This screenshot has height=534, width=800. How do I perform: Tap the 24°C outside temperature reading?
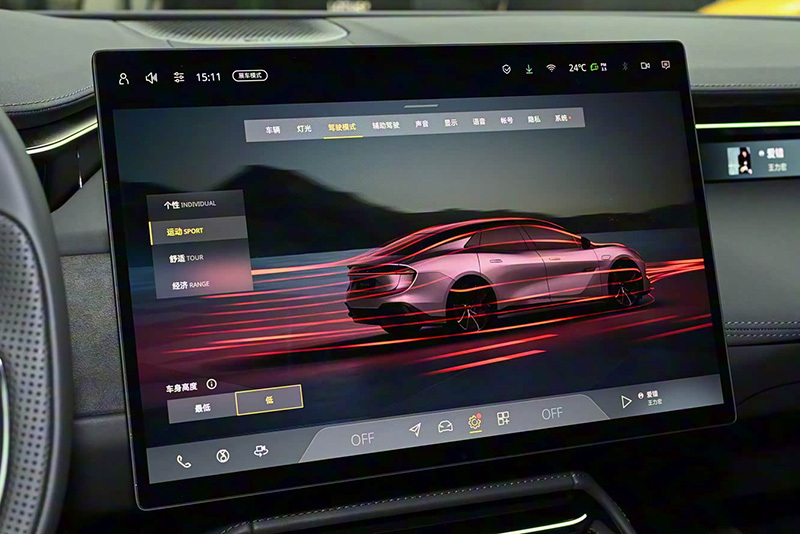577,68
